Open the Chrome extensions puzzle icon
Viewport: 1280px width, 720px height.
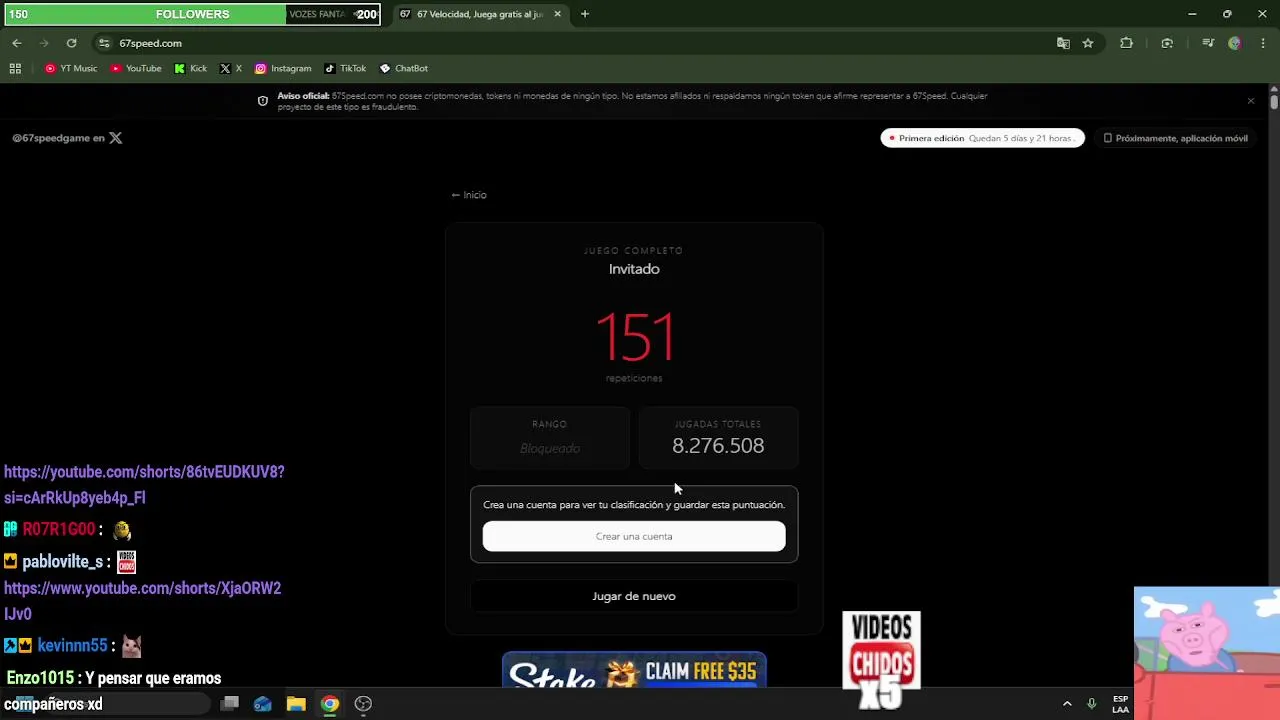coord(1126,43)
